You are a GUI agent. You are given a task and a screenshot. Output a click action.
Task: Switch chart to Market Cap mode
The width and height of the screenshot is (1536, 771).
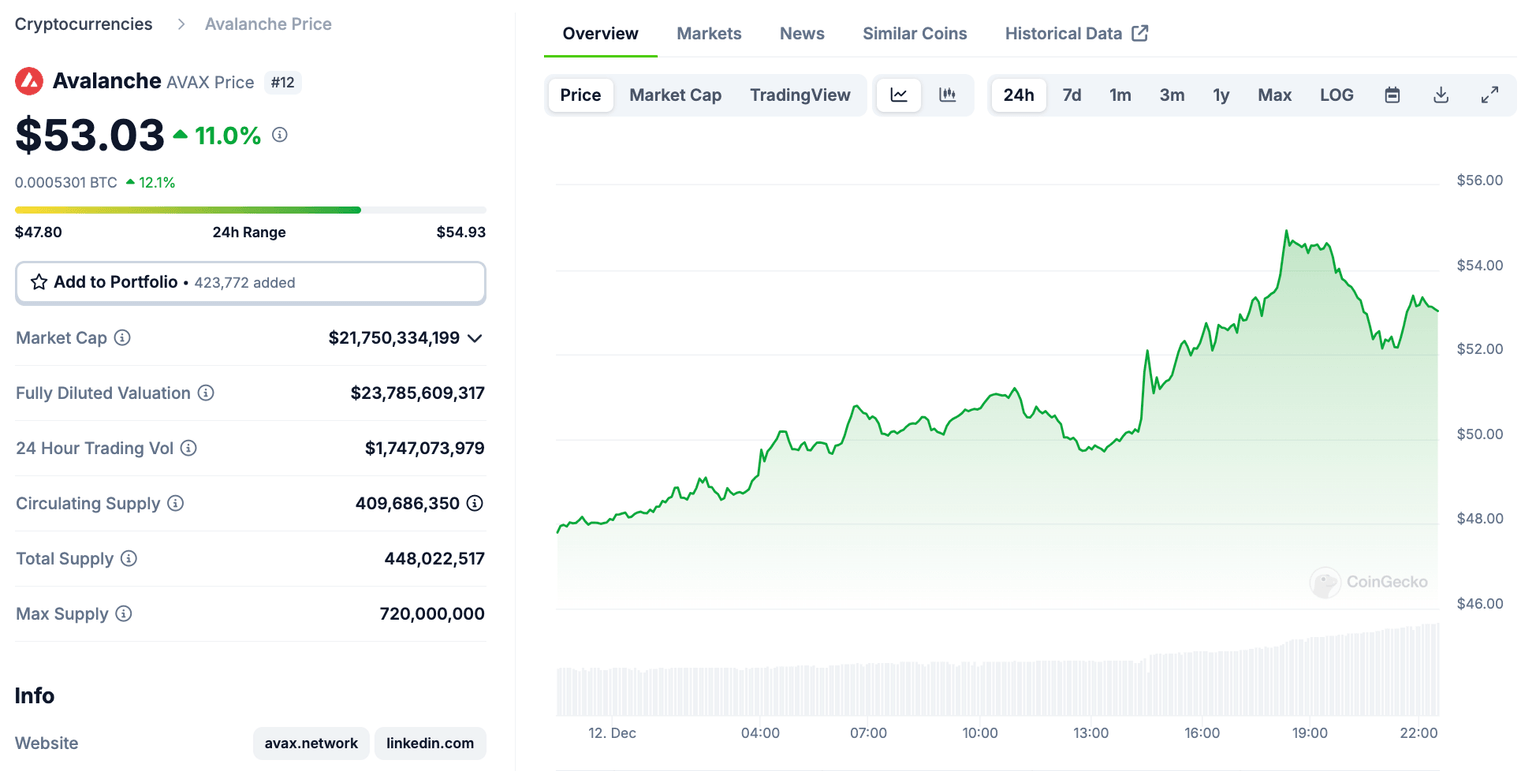[675, 95]
